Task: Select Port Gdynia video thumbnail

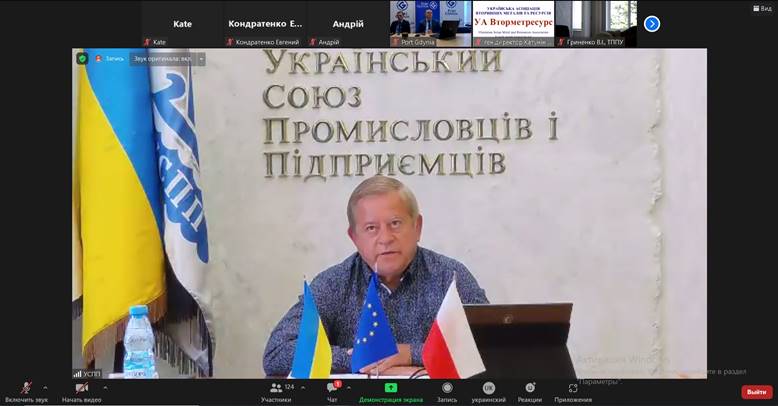Action: [x=430, y=23]
